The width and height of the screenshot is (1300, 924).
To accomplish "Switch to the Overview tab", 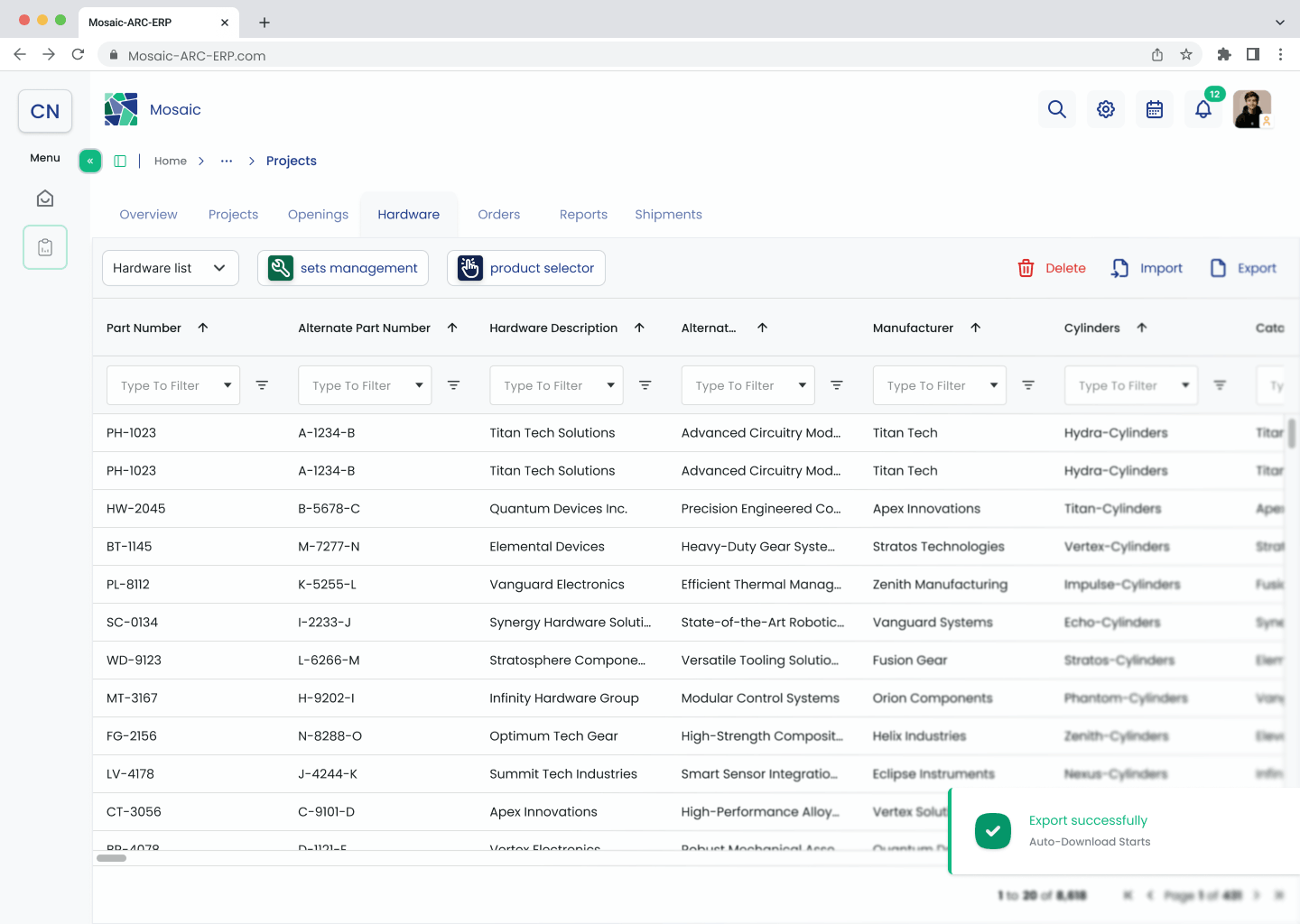I will click(149, 215).
